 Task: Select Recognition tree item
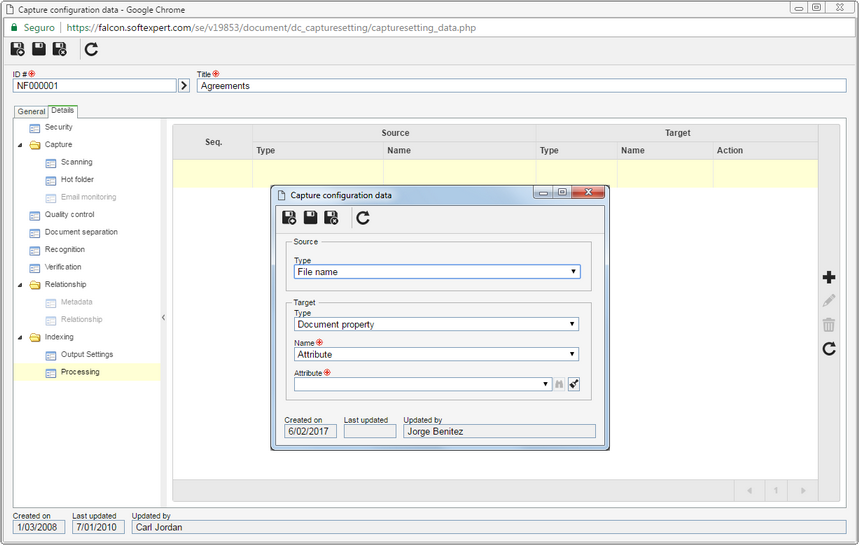point(65,250)
